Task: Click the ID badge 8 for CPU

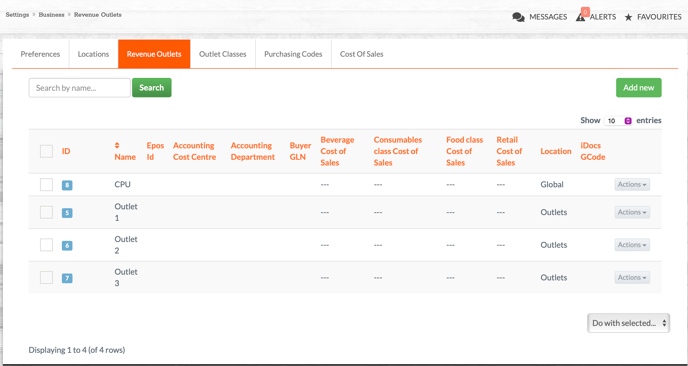Action: (x=67, y=185)
